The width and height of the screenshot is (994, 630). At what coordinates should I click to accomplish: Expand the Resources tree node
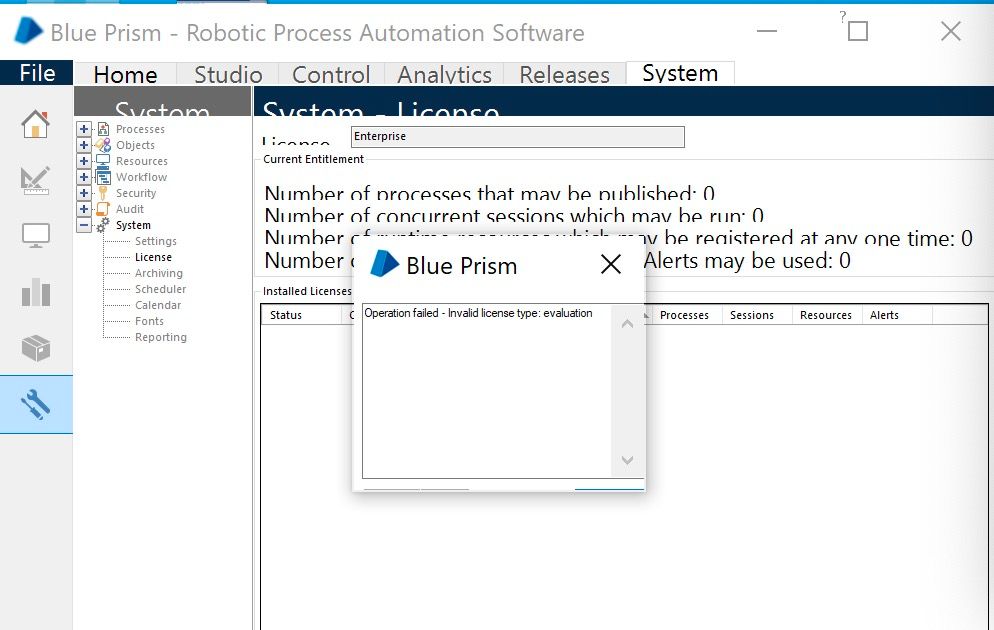click(x=84, y=161)
